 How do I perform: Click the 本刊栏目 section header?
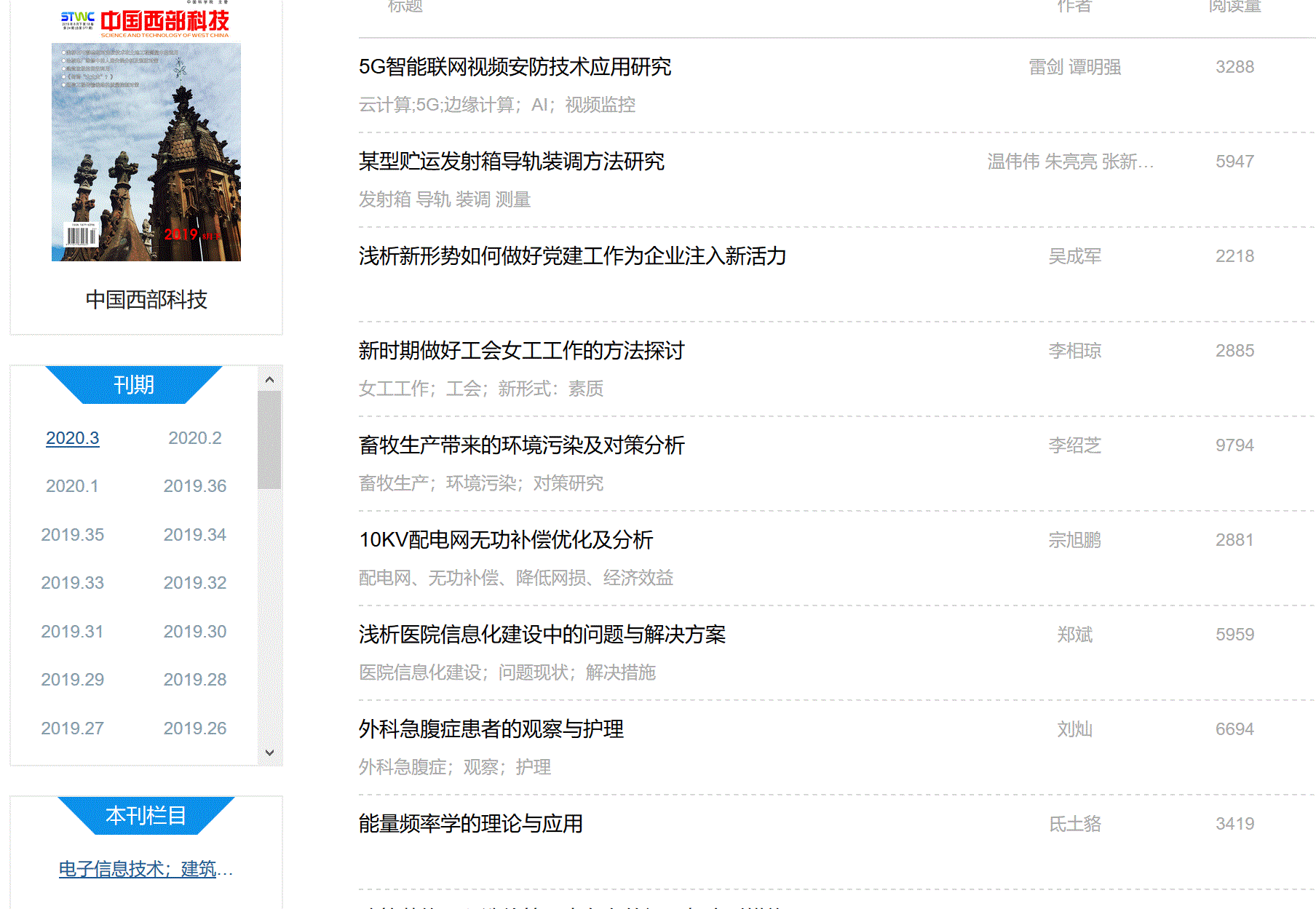pyautogui.click(x=146, y=815)
